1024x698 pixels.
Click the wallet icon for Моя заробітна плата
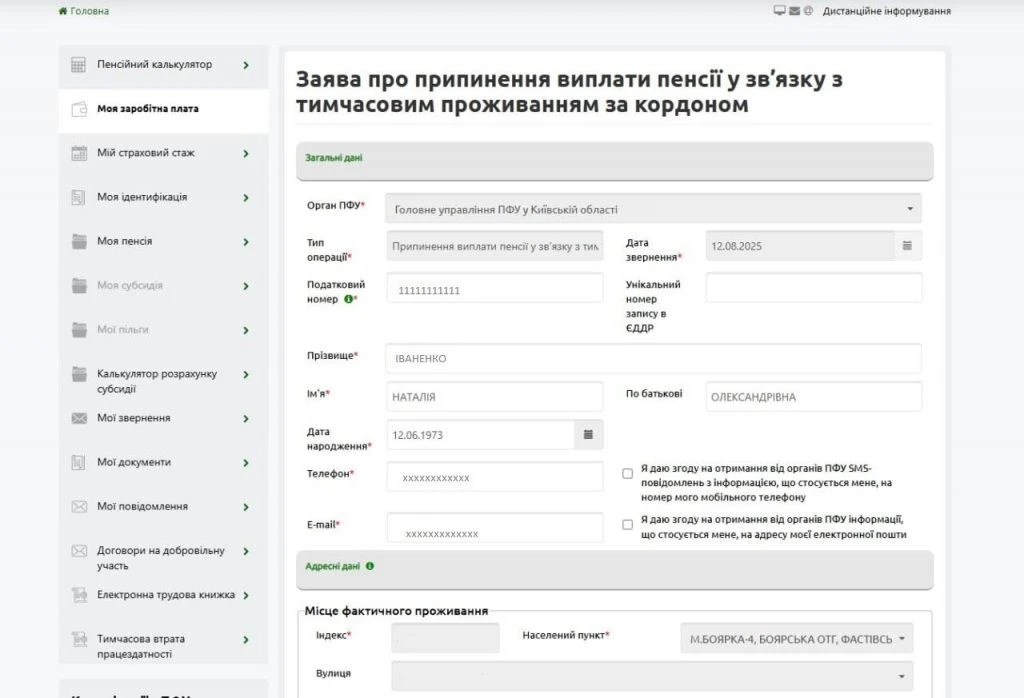click(x=79, y=109)
